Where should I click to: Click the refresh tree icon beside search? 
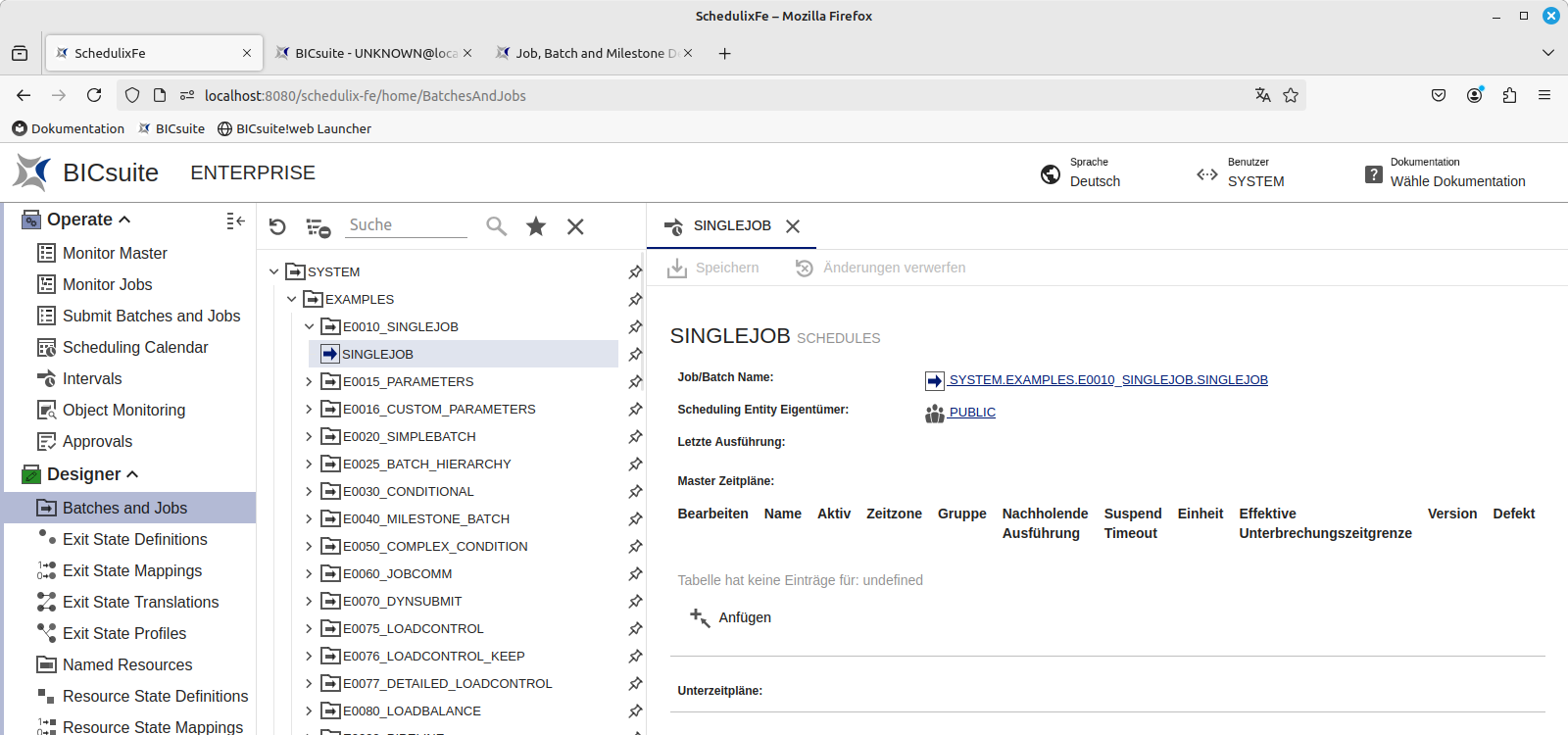(277, 226)
